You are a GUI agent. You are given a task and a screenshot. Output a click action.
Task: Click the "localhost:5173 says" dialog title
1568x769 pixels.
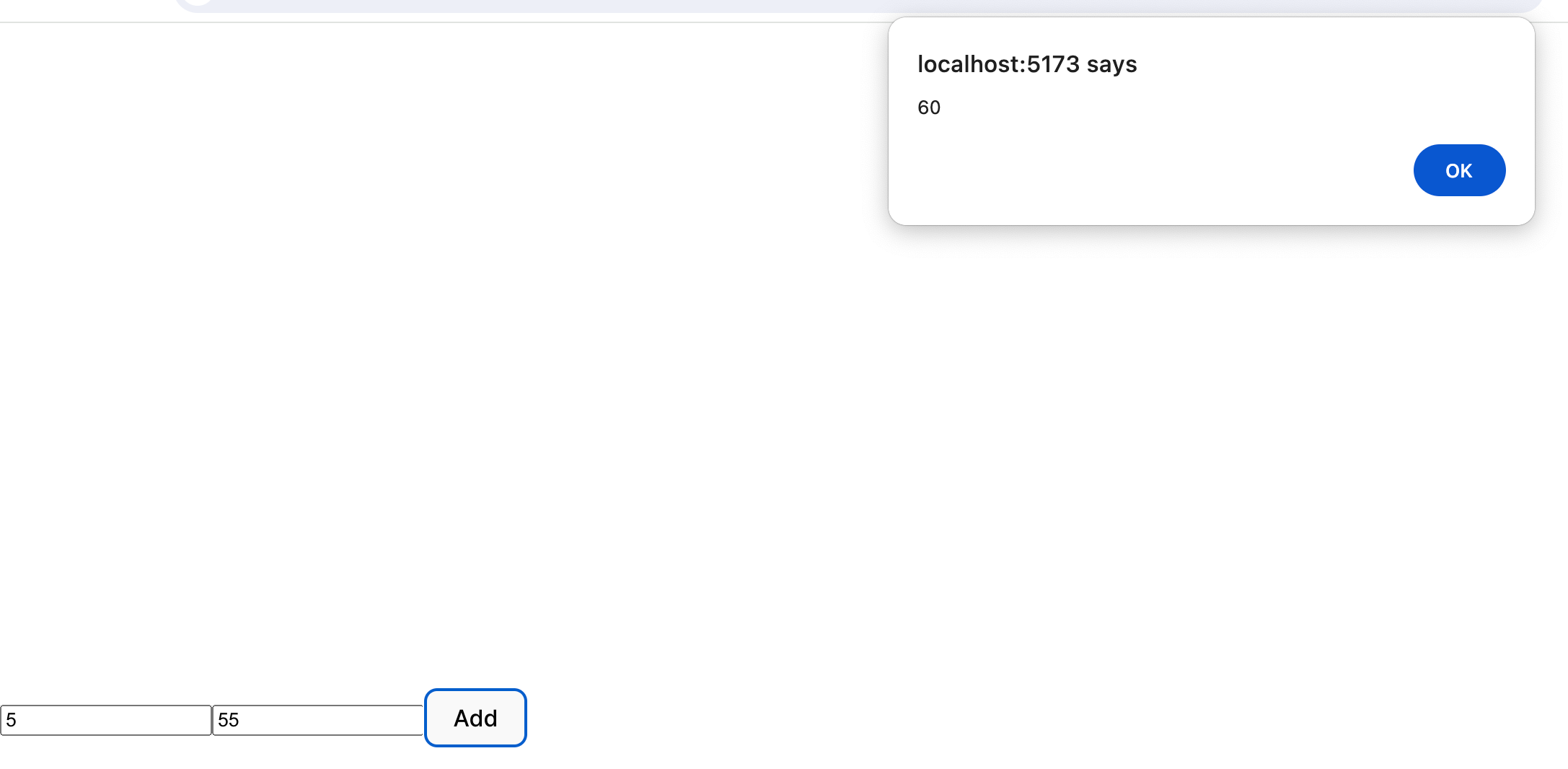click(1027, 64)
